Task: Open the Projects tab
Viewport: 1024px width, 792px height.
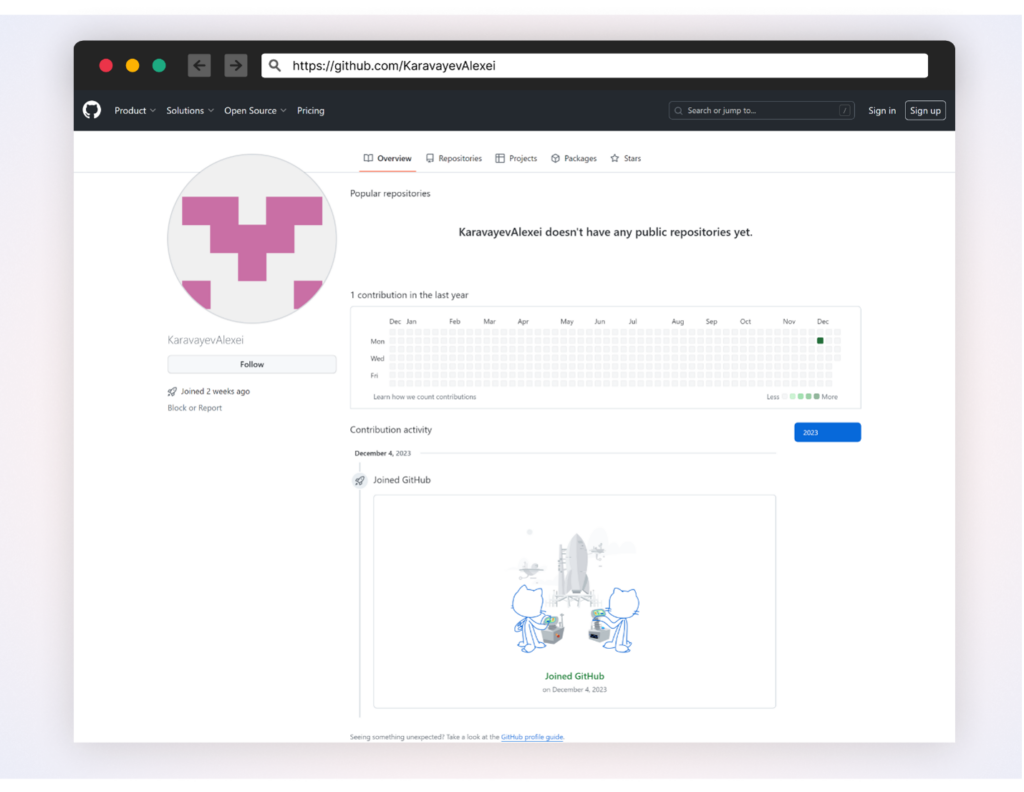Action: click(516, 158)
